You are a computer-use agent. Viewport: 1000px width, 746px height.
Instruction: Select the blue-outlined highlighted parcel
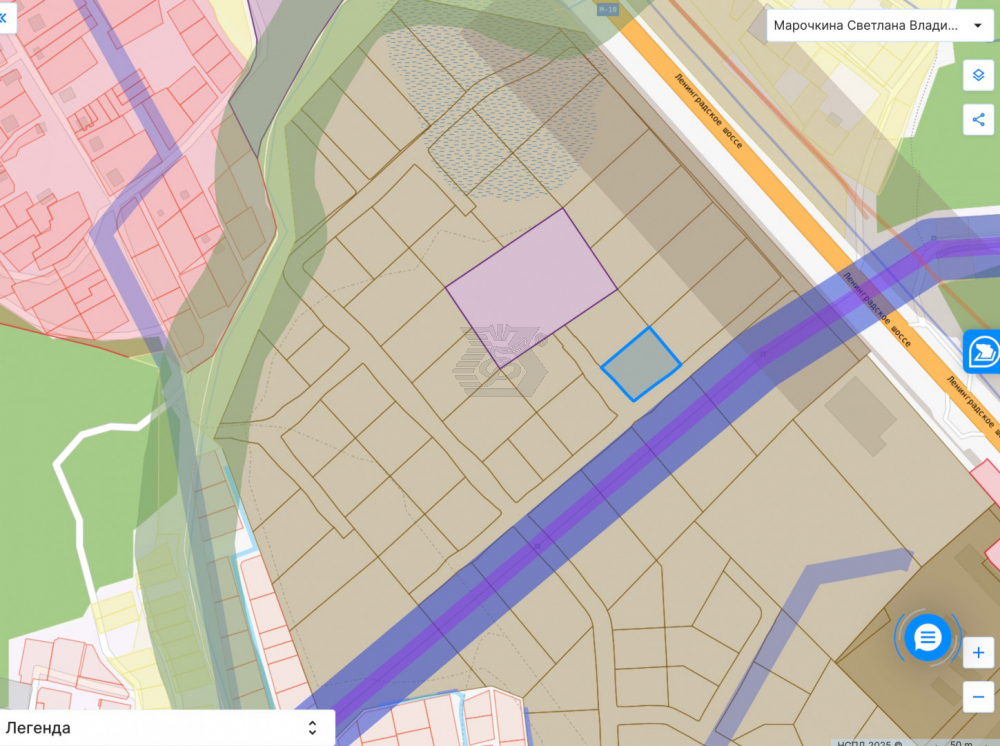click(641, 364)
